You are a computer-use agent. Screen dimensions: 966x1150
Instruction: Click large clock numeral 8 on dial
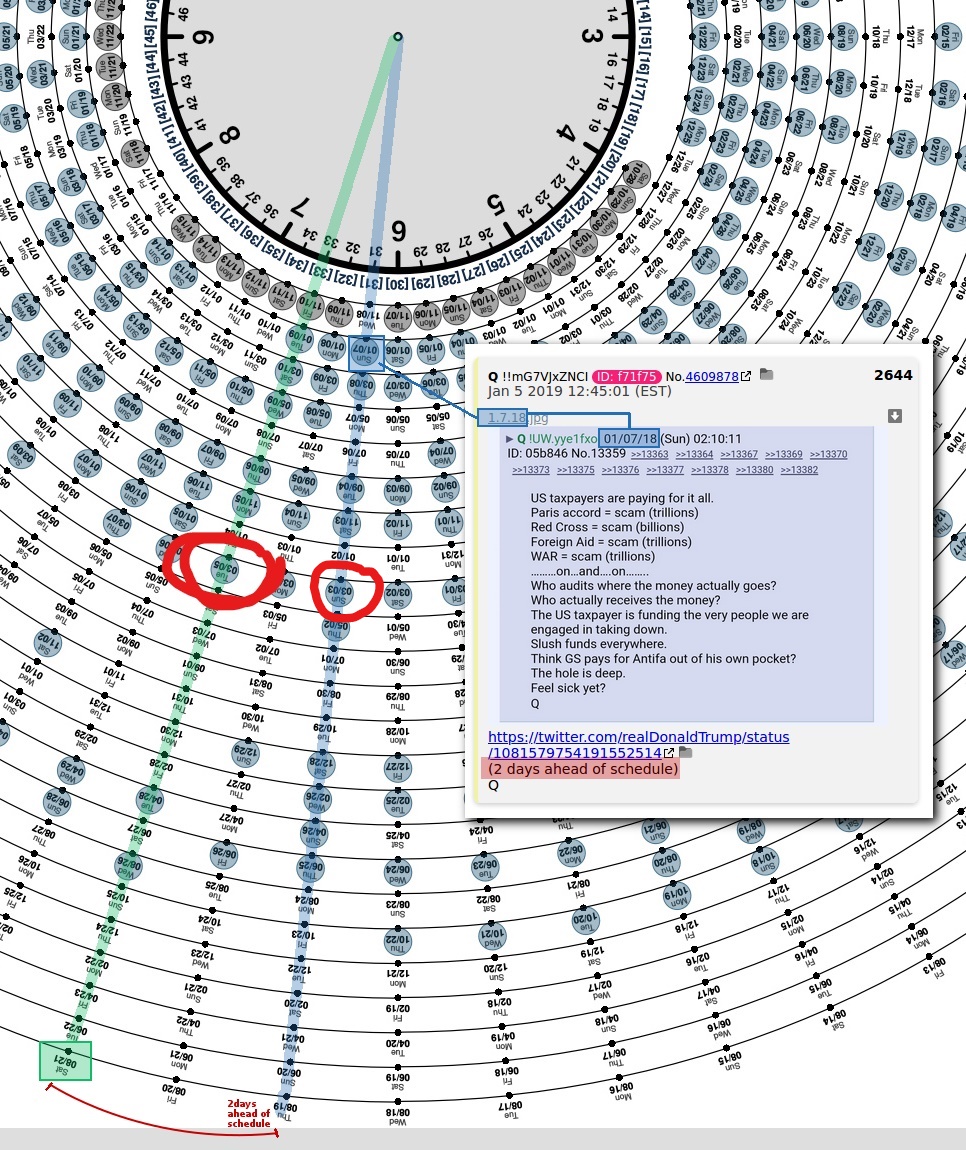click(x=230, y=136)
